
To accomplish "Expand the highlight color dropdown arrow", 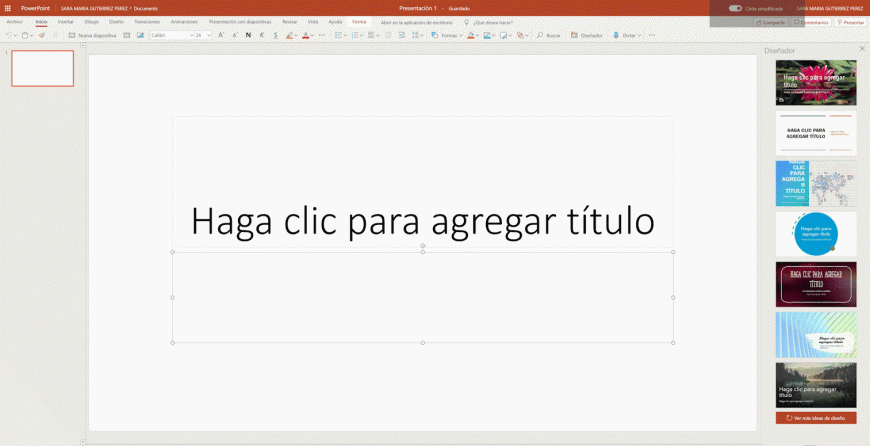I will [x=296, y=36].
